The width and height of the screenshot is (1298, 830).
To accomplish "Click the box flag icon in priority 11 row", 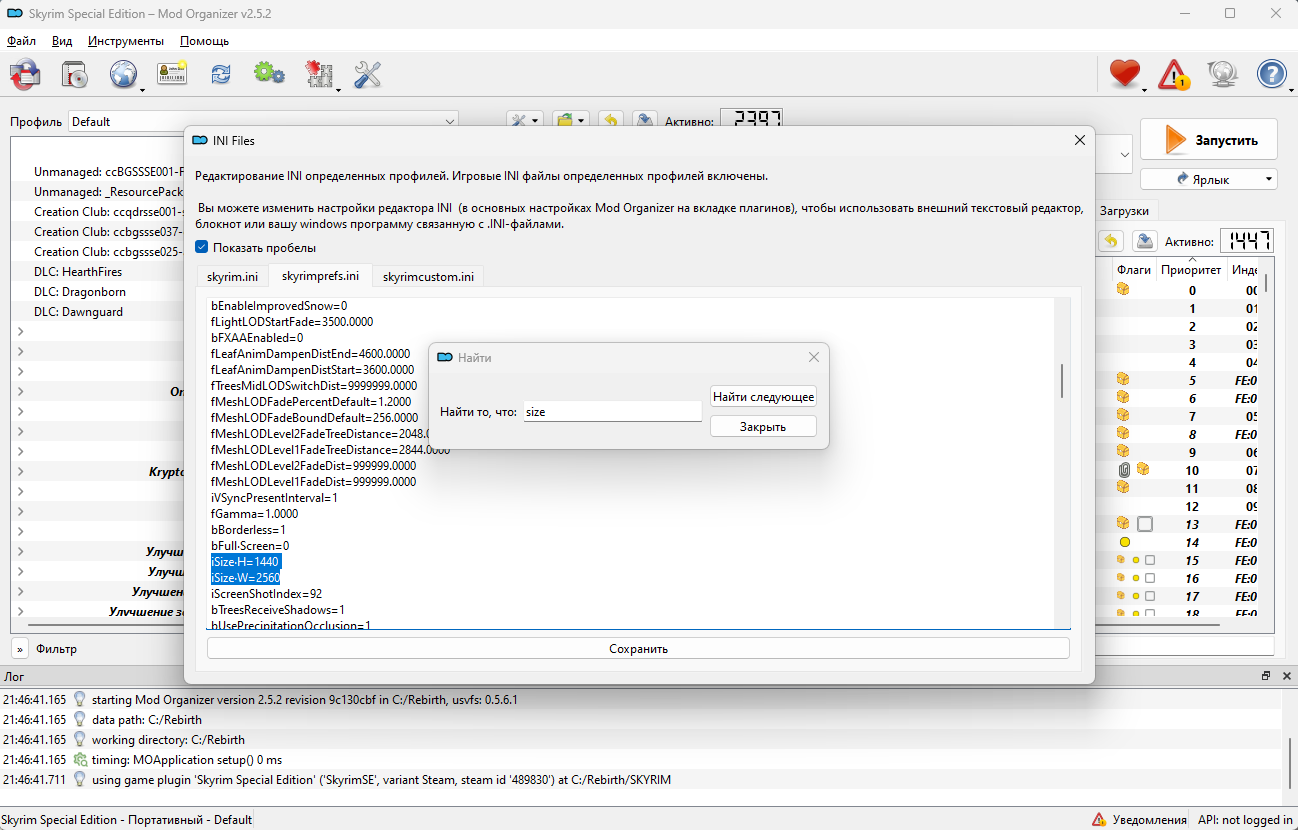I will 1123,488.
